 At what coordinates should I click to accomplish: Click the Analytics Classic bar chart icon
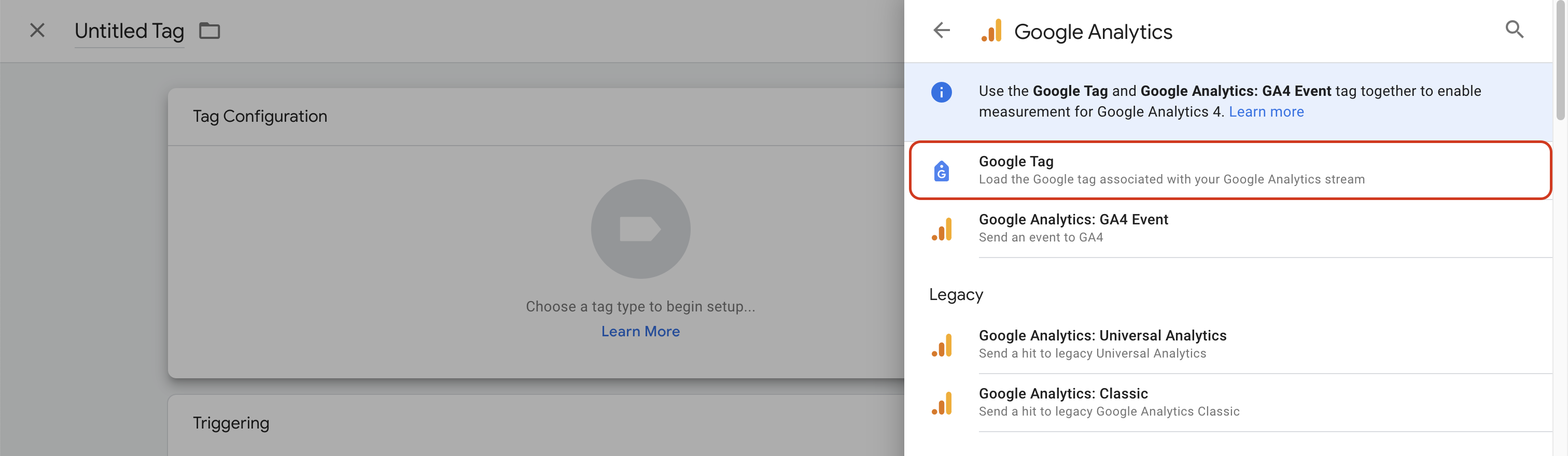click(942, 404)
